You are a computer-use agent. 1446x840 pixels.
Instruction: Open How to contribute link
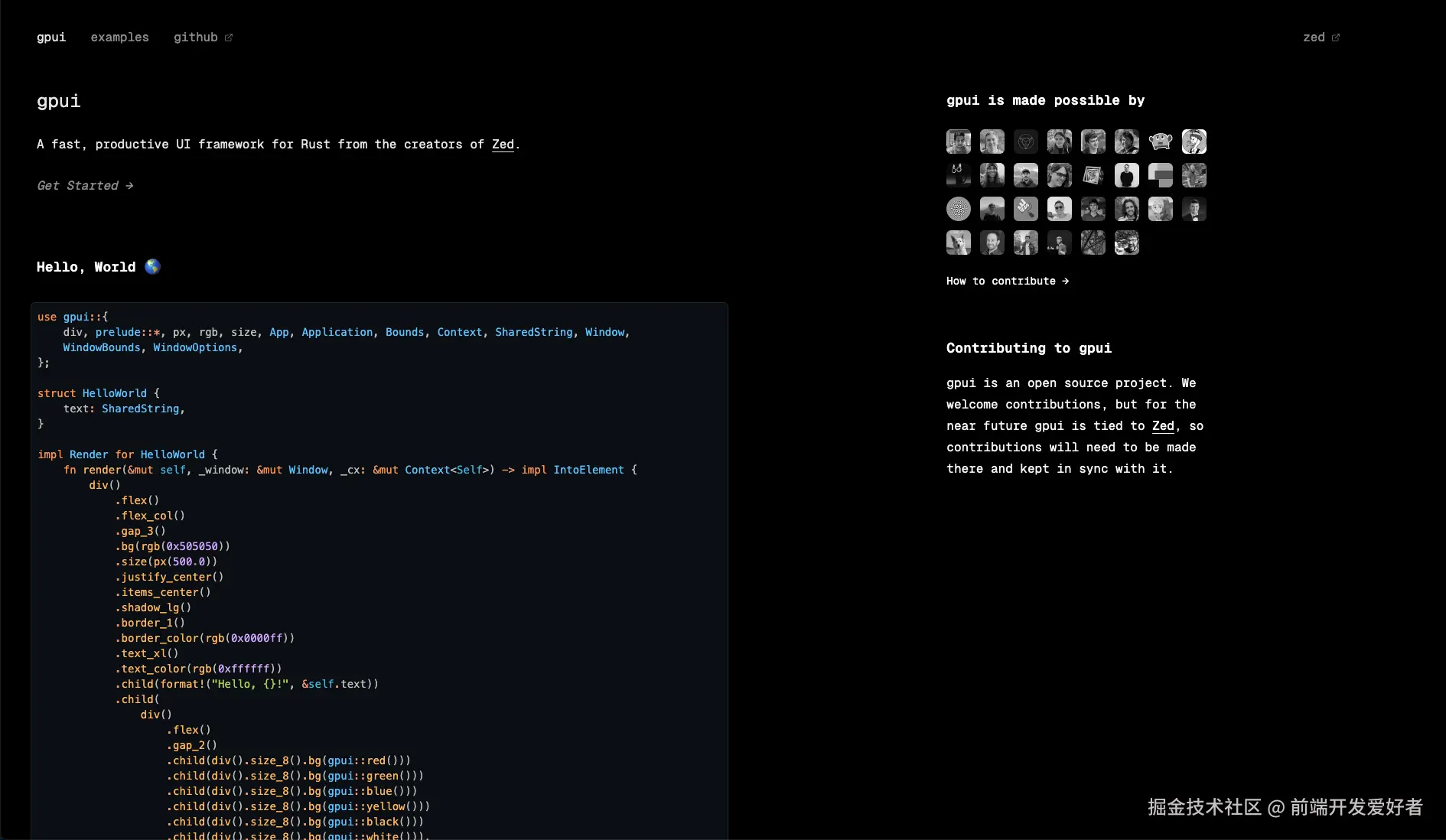(1008, 281)
